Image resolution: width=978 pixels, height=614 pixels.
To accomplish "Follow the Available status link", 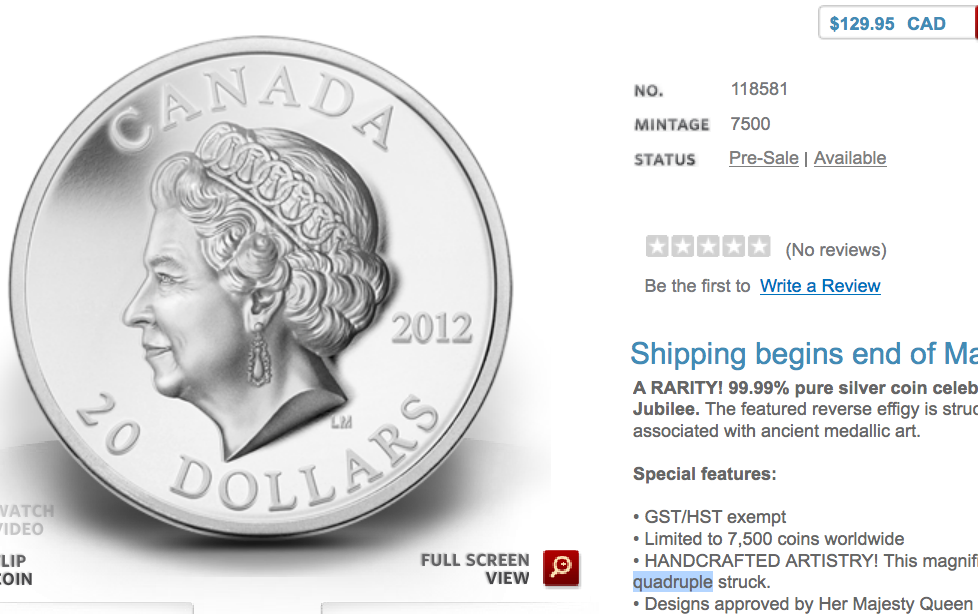I will [x=850, y=158].
